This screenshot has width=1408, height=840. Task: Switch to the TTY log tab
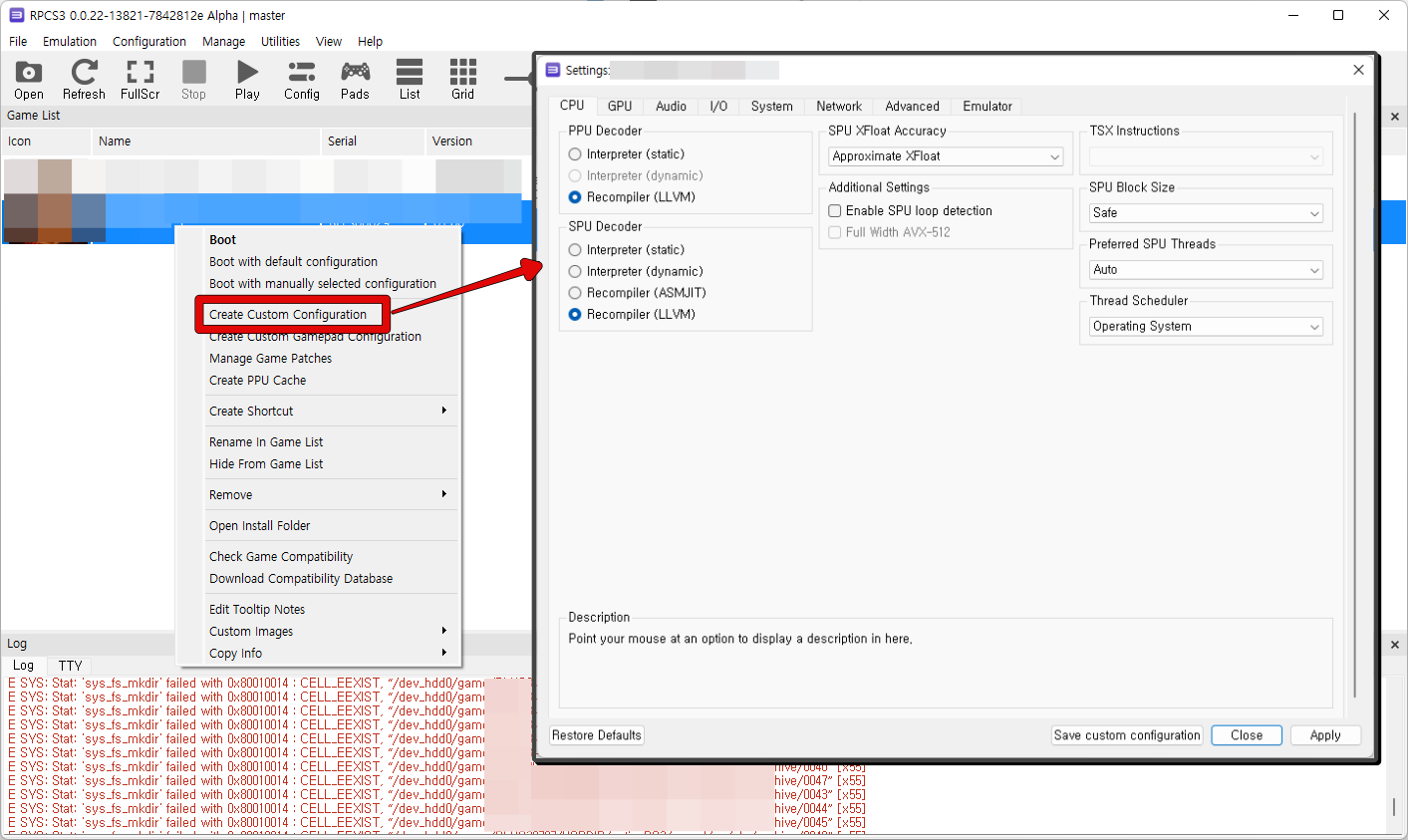point(70,665)
